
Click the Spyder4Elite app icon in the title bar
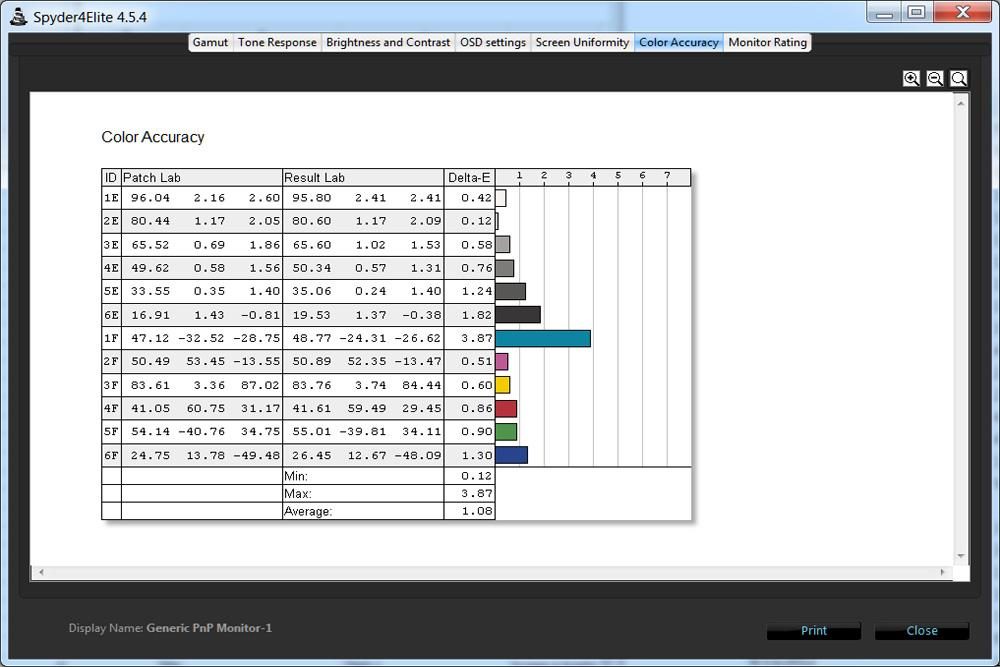click(18, 17)
